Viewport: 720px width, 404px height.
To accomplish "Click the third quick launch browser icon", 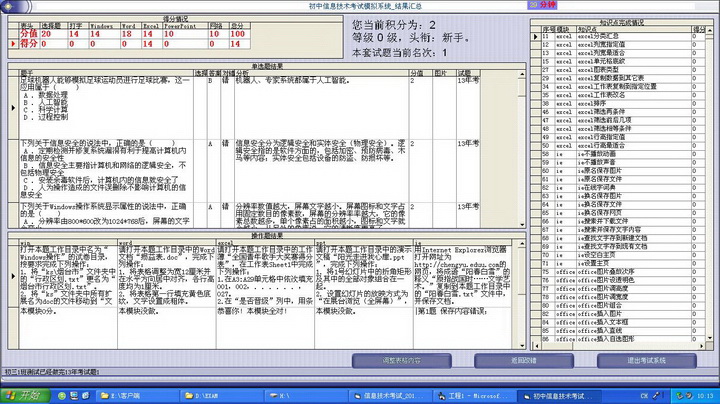I will click(x=86, y=395).
